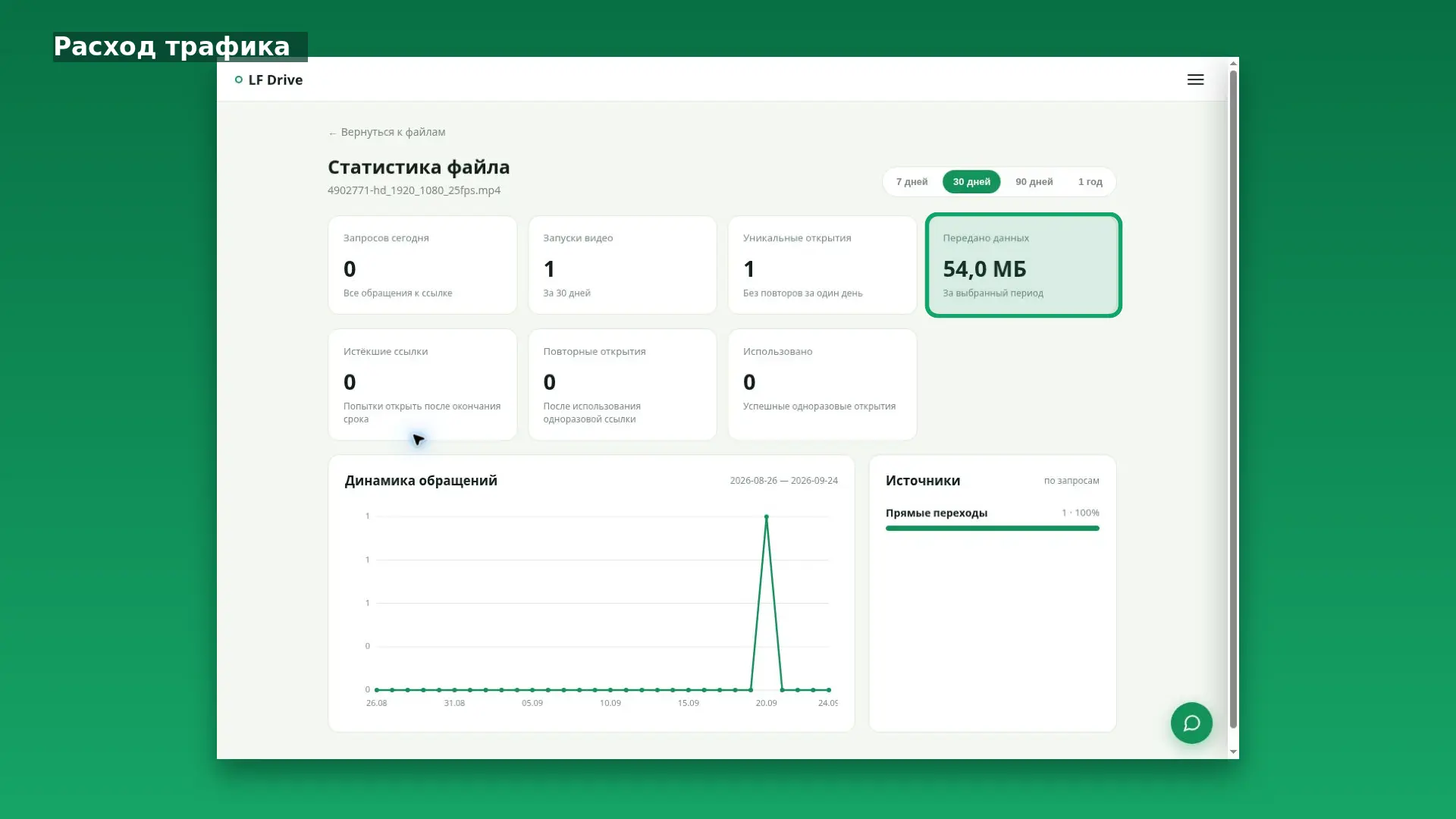Click the Уникальные открытия card
The image size is (1456, 819).
point(822,265)
